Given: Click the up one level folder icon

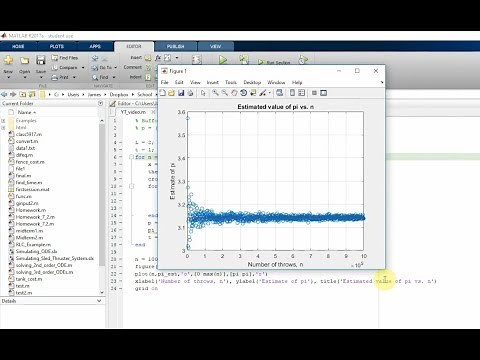Looking at the screenshot, I should pyautogui.click(x=23, y=94).
